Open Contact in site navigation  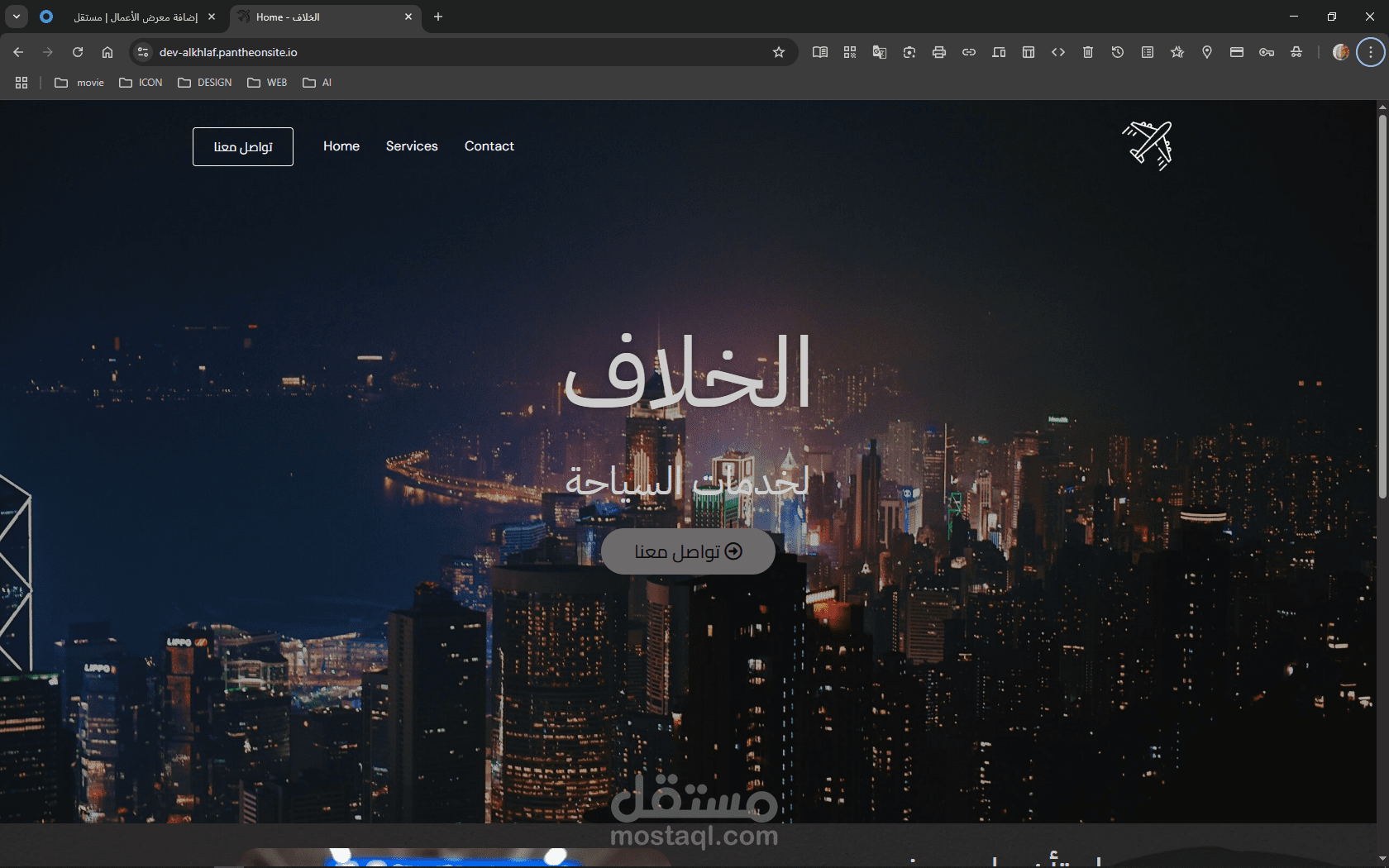coord(489,146)
